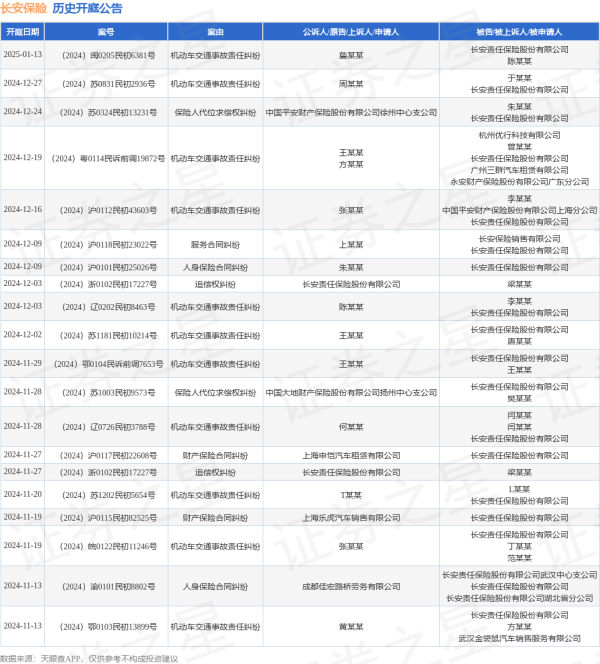Select the 案号 column header
600x664 pixels.
106,32
